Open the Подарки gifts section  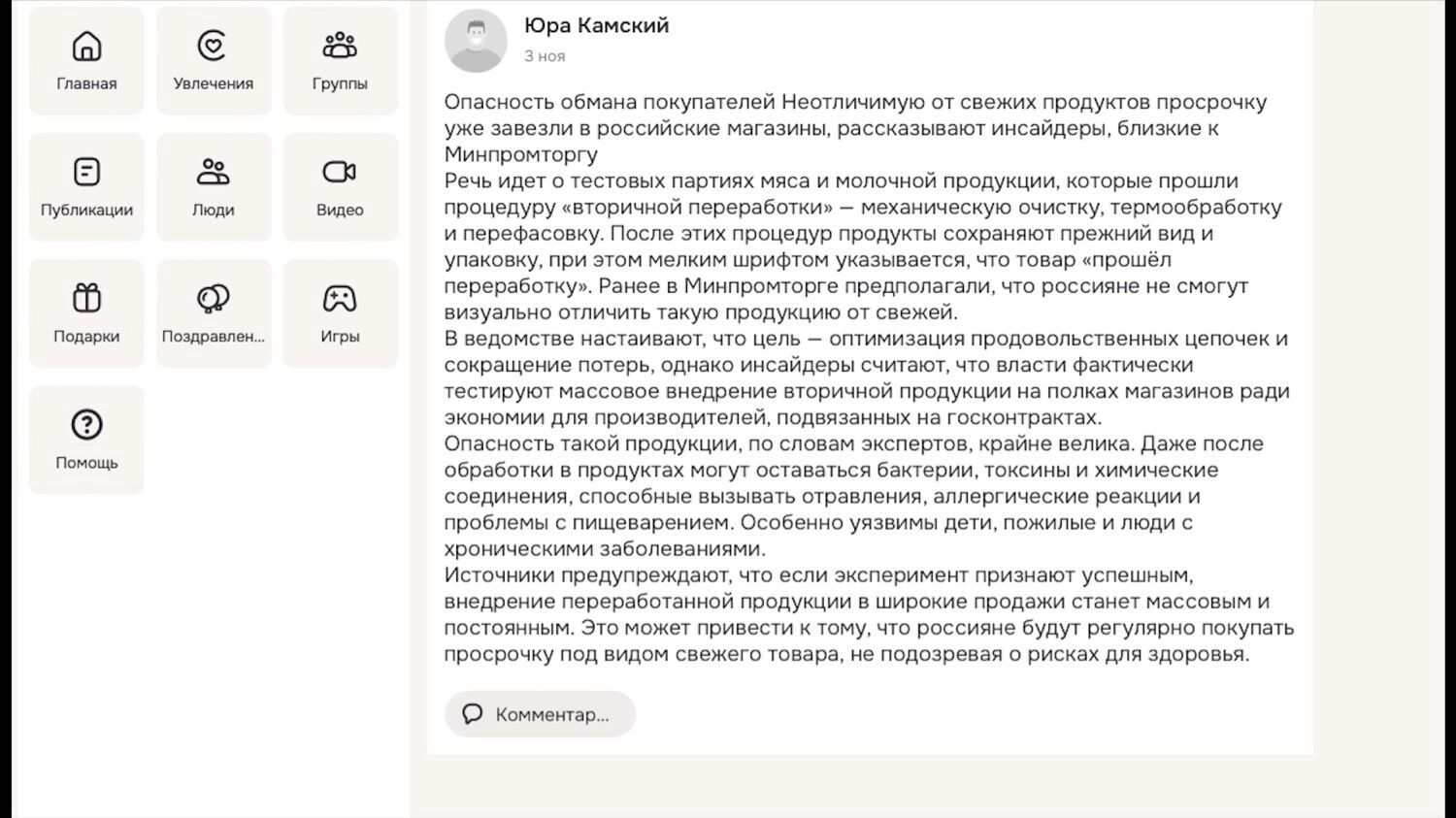86,312
